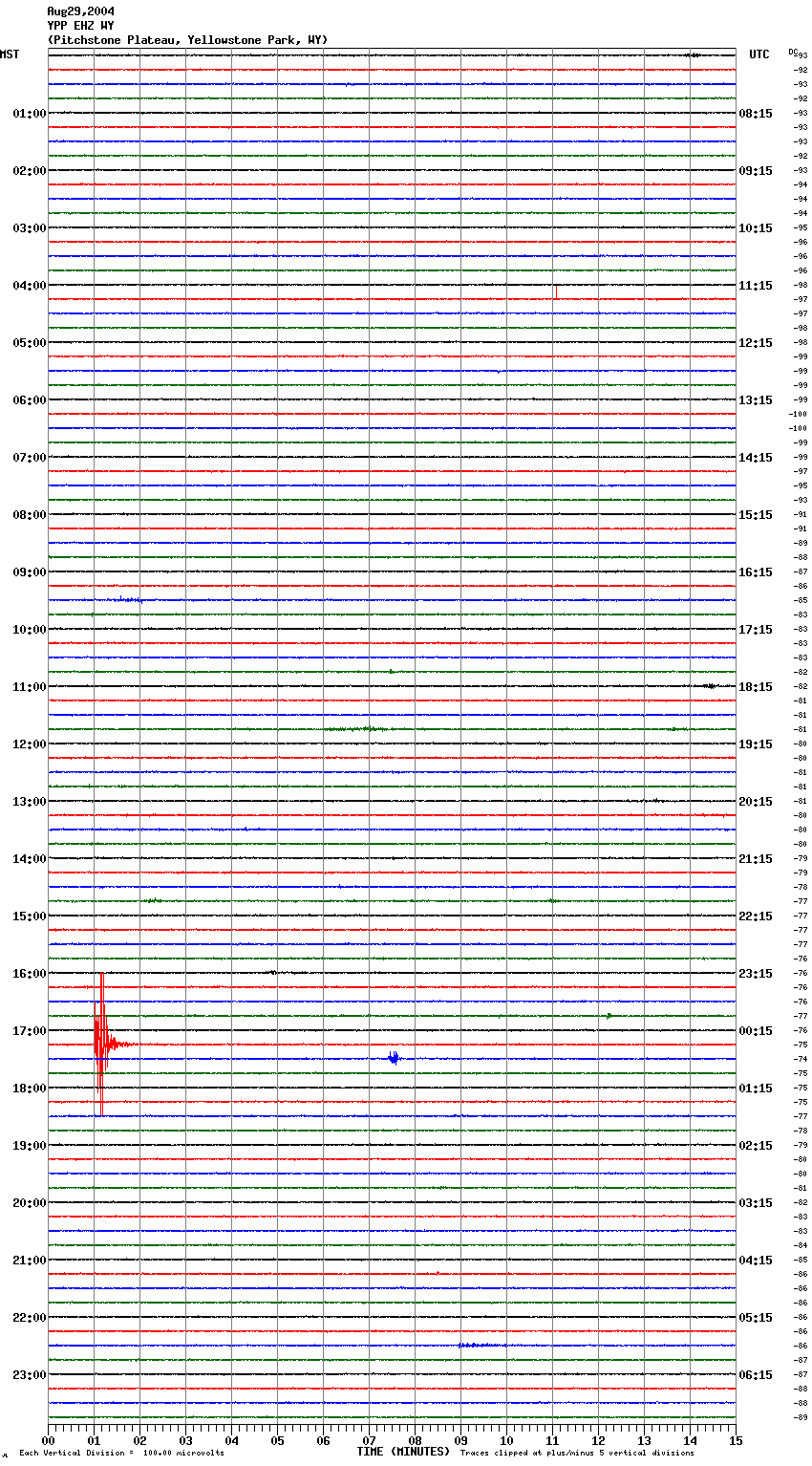
Task: Click the 01:15 UTC time label
Action: click(x=756, y=1089)
